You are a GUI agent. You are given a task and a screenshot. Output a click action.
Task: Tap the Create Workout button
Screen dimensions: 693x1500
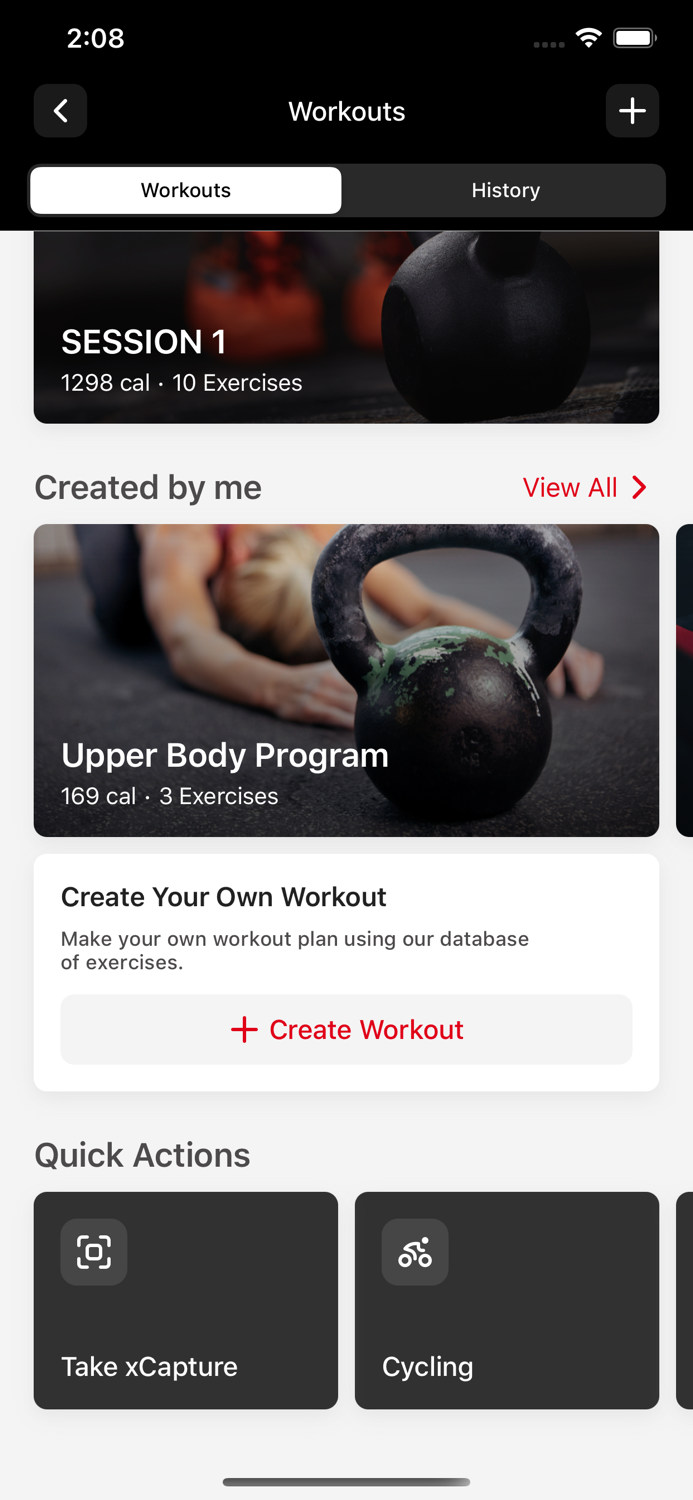[x=346, y=1030]
